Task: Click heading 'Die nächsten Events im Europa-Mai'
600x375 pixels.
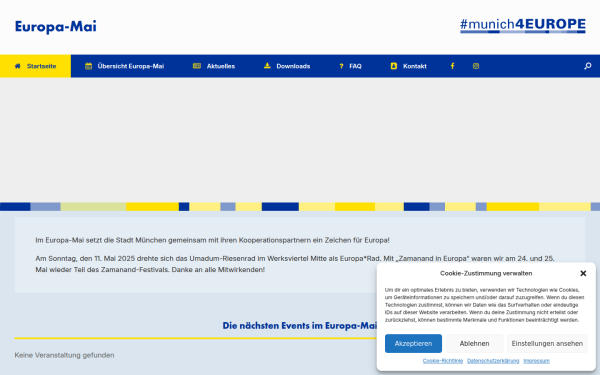Action: click(x=300, y=326)
